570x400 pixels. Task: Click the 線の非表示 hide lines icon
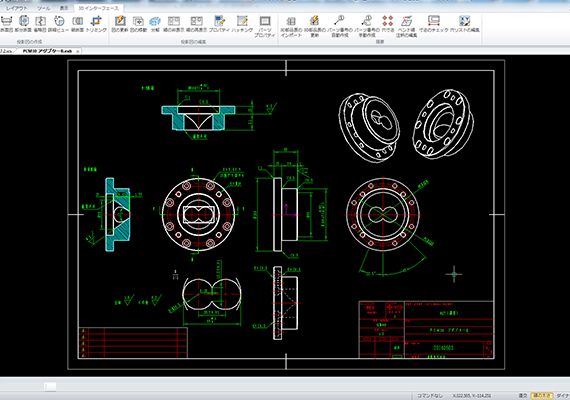pyautogui.click(x=174, y=24)
